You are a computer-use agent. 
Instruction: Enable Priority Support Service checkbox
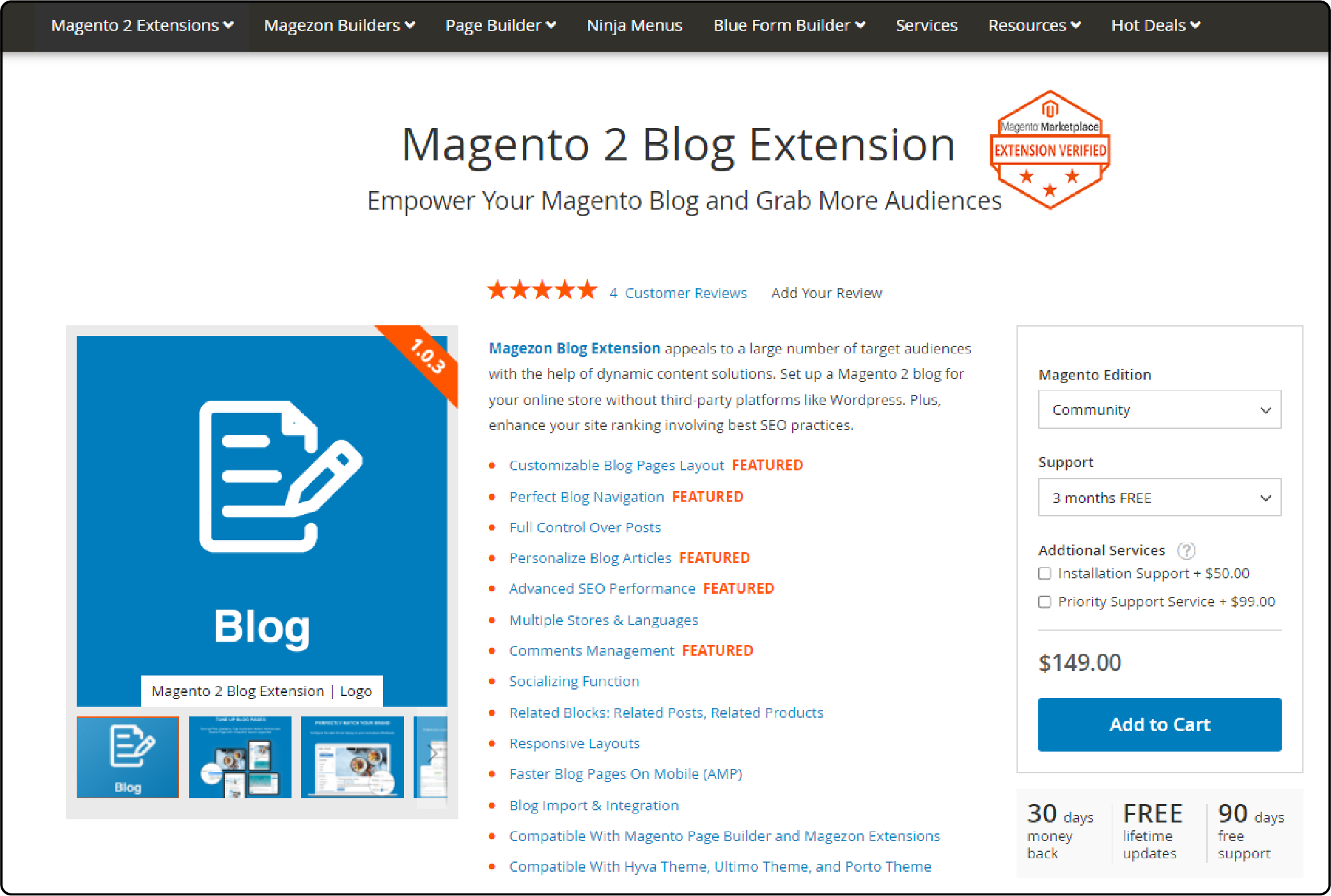1044,601
